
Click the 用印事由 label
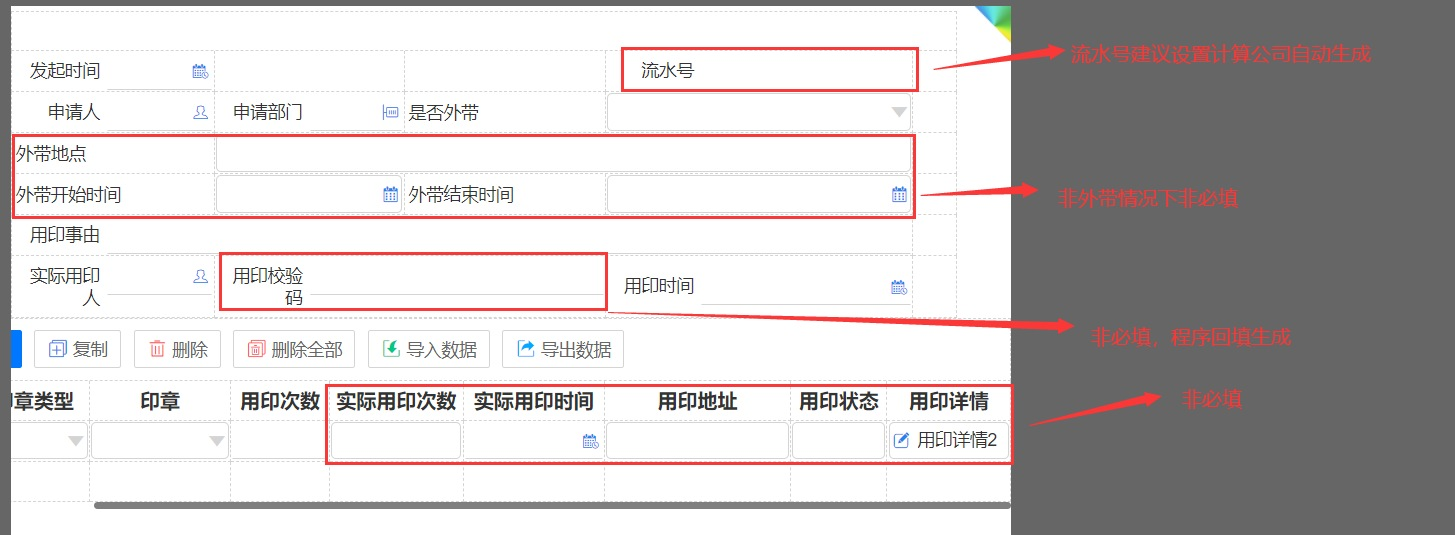[x=65, y=236]
